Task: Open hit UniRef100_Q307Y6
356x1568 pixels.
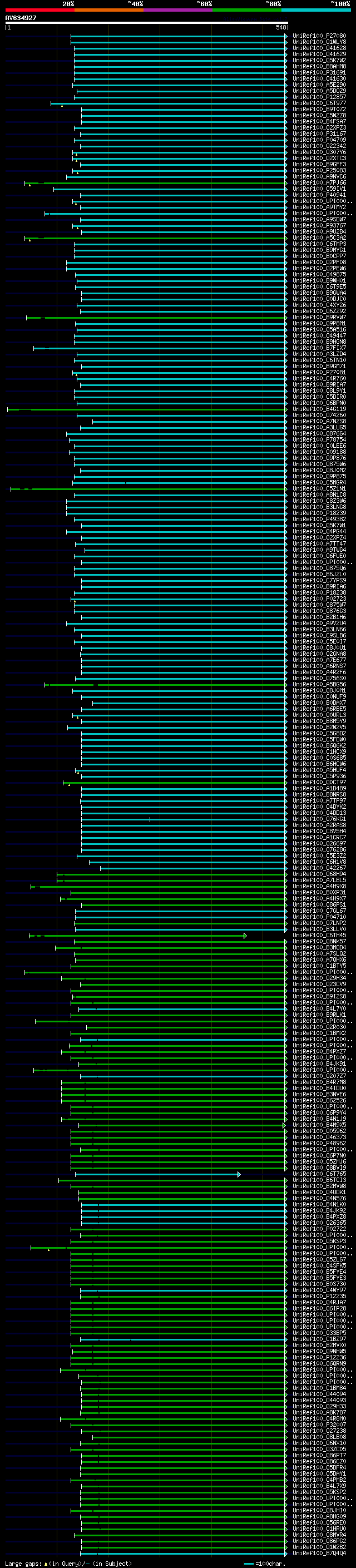Action: [x=319, y=152]
